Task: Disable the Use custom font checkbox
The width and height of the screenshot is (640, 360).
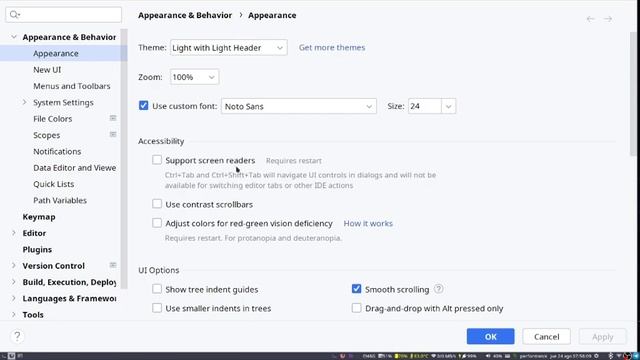Action: (x=144, y=106)
